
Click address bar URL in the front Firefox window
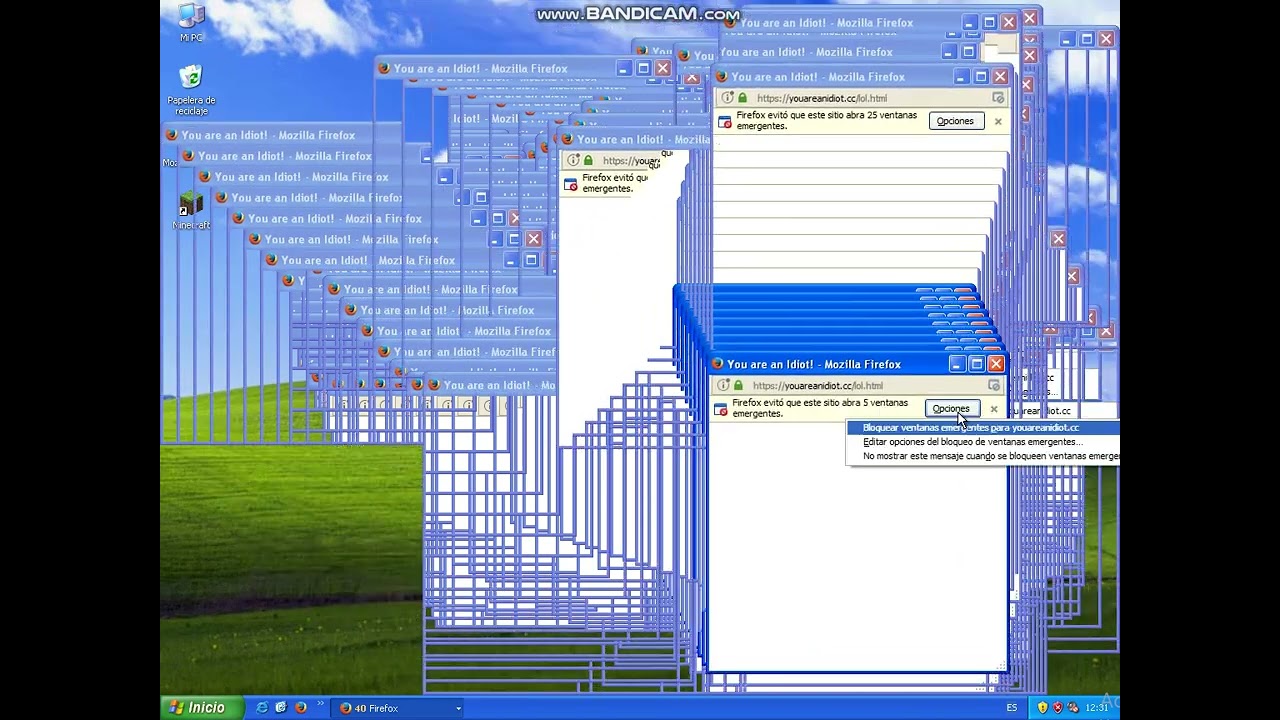[x=818, y=386]
